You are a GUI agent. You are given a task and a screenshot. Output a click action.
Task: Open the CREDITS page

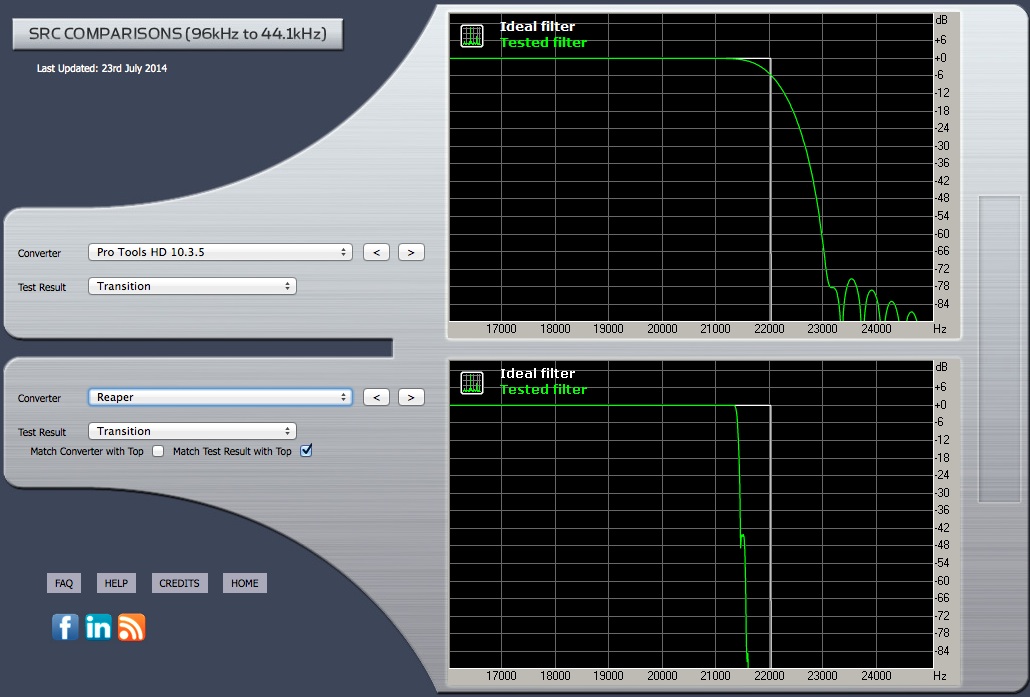coord(179,583)
